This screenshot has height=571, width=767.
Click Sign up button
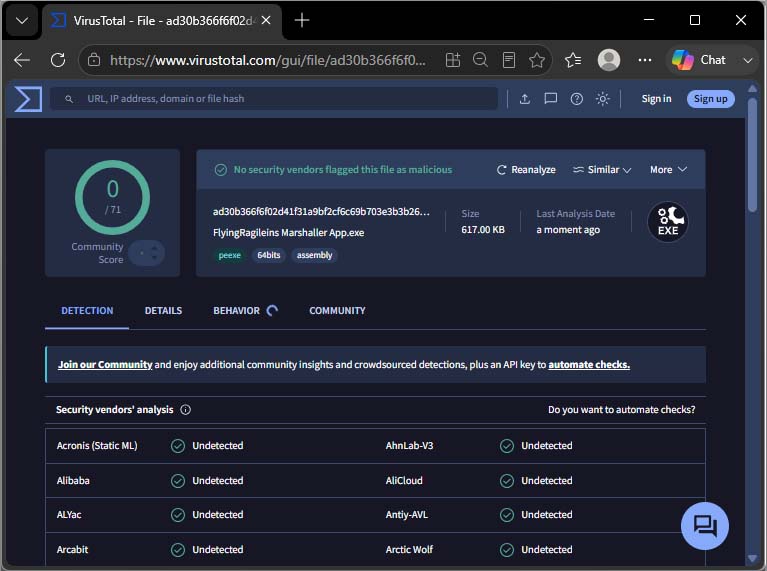pos(710,99)
